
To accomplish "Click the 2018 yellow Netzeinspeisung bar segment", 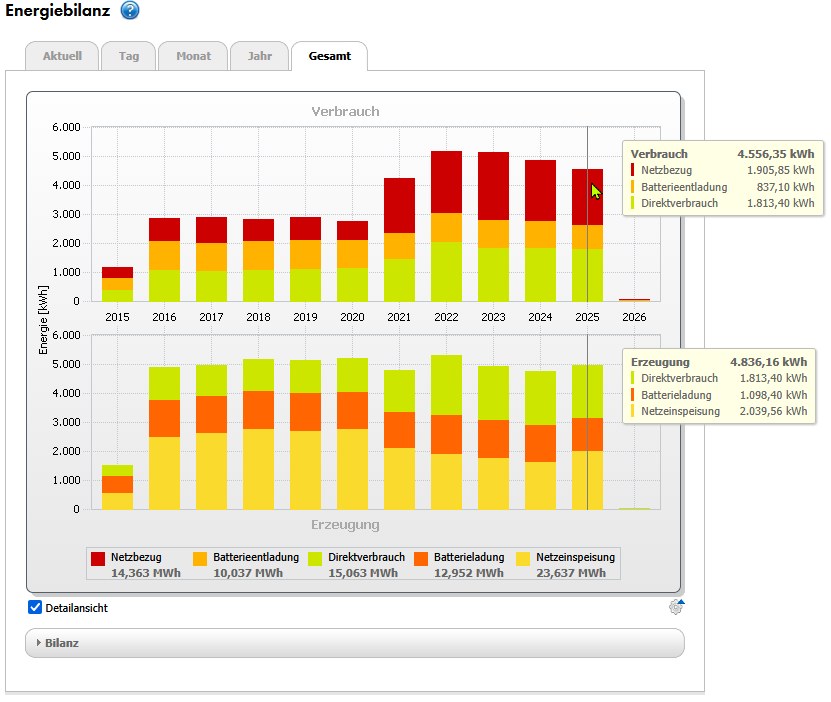I will (258, 470).
